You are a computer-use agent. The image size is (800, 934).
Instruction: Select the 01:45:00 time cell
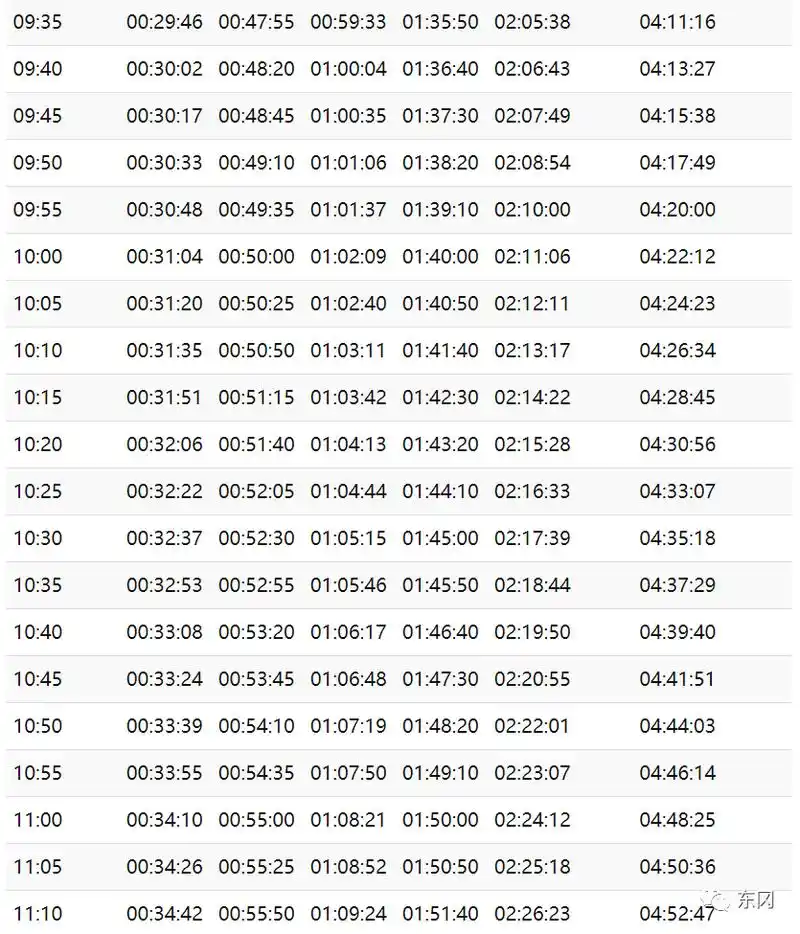click(440, 538)
